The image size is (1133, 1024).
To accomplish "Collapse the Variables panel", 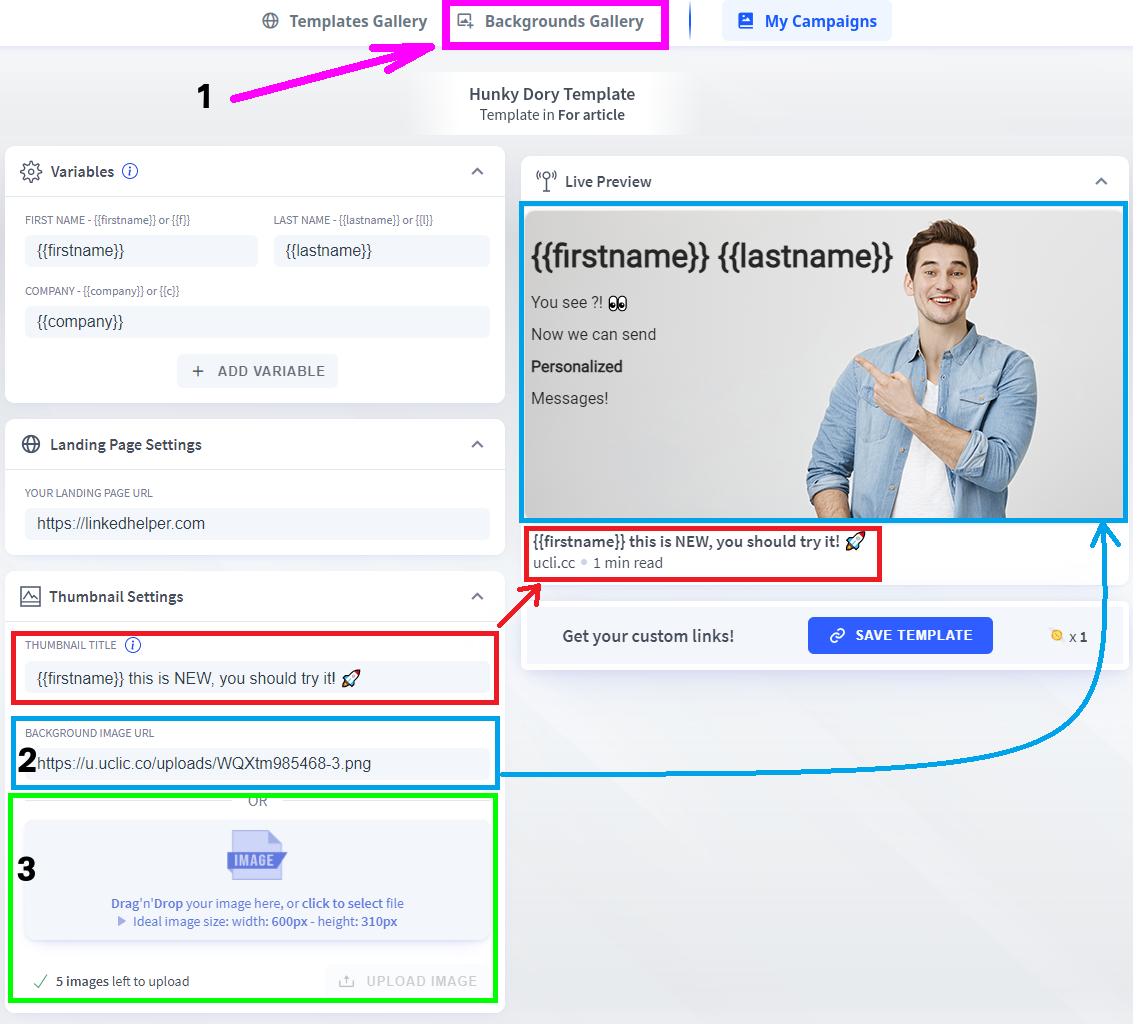I will (x=477, y=171).
